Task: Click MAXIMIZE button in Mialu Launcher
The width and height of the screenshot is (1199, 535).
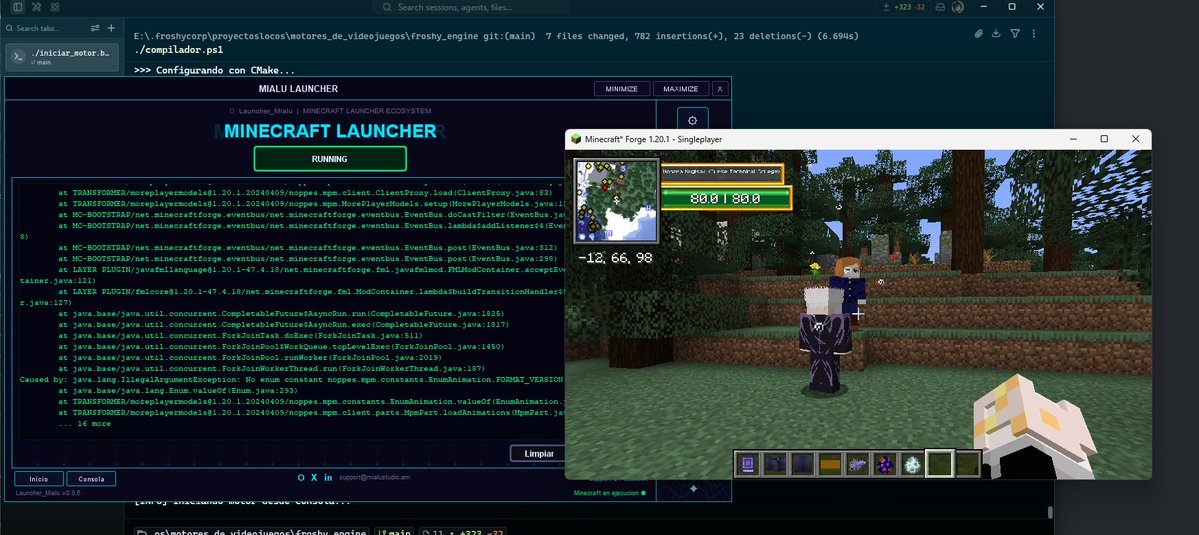Action: tap(681, 89)
